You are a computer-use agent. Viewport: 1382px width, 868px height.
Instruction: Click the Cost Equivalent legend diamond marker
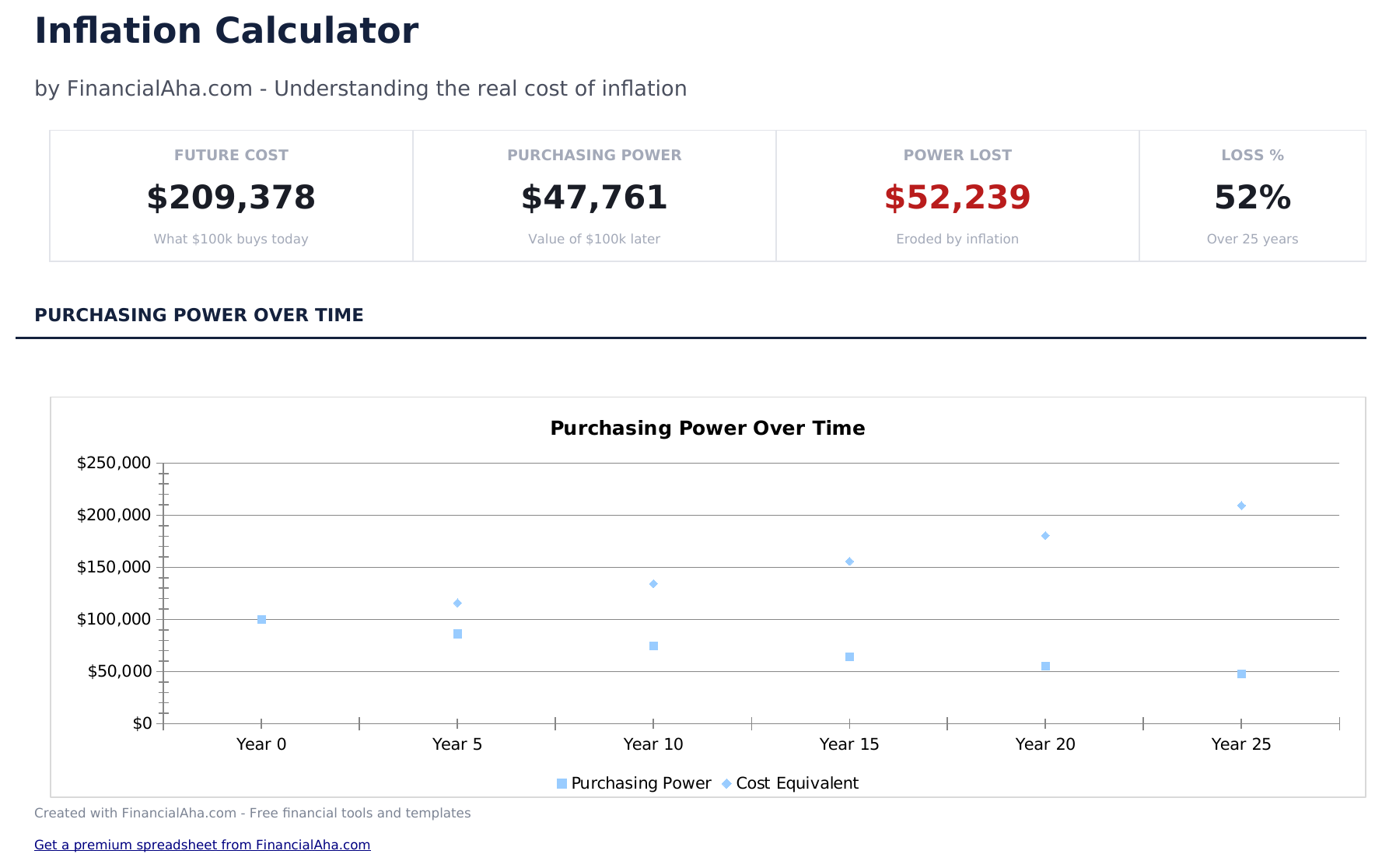726,784
